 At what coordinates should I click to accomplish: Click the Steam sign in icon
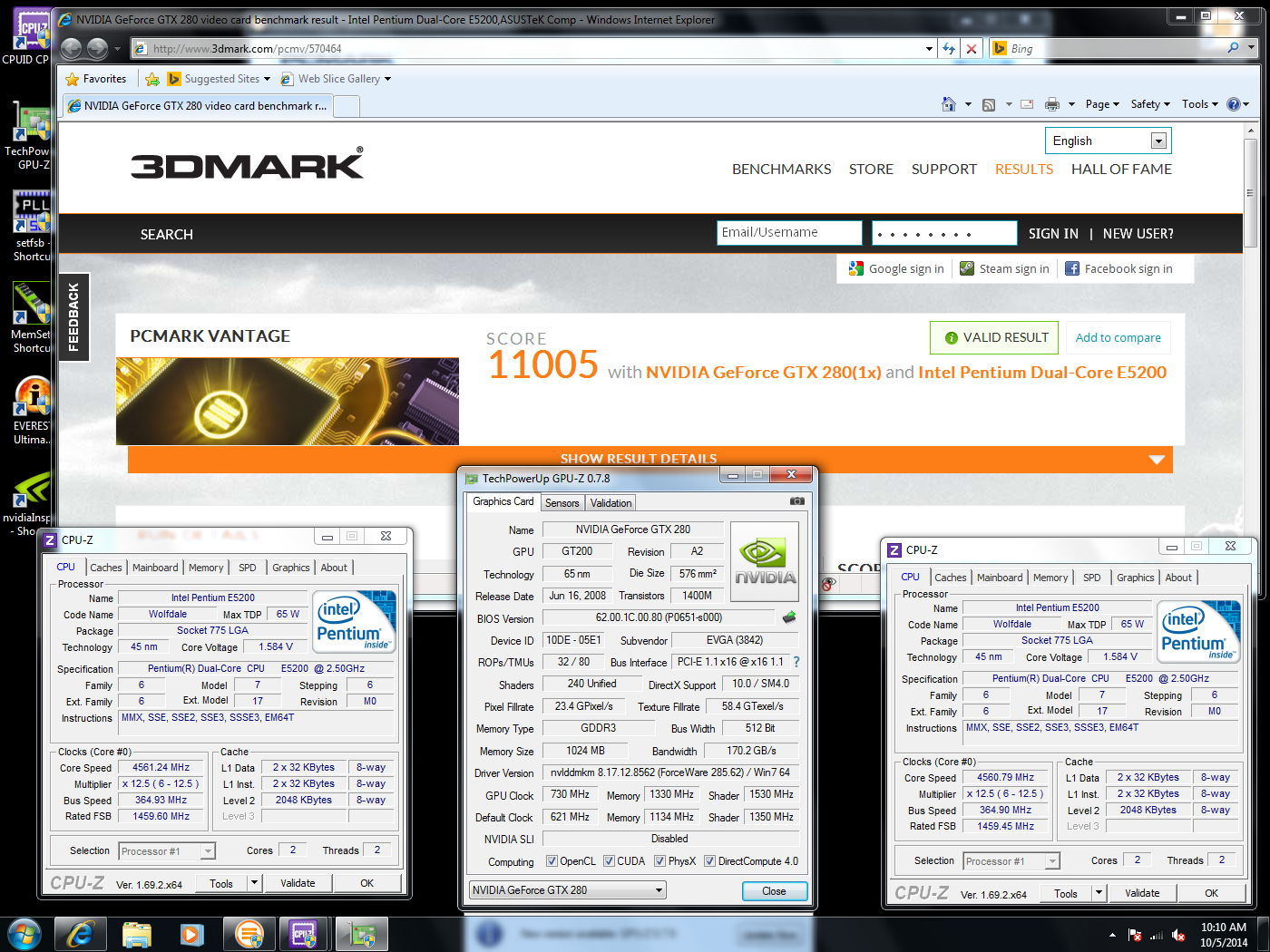click(967, 268)
